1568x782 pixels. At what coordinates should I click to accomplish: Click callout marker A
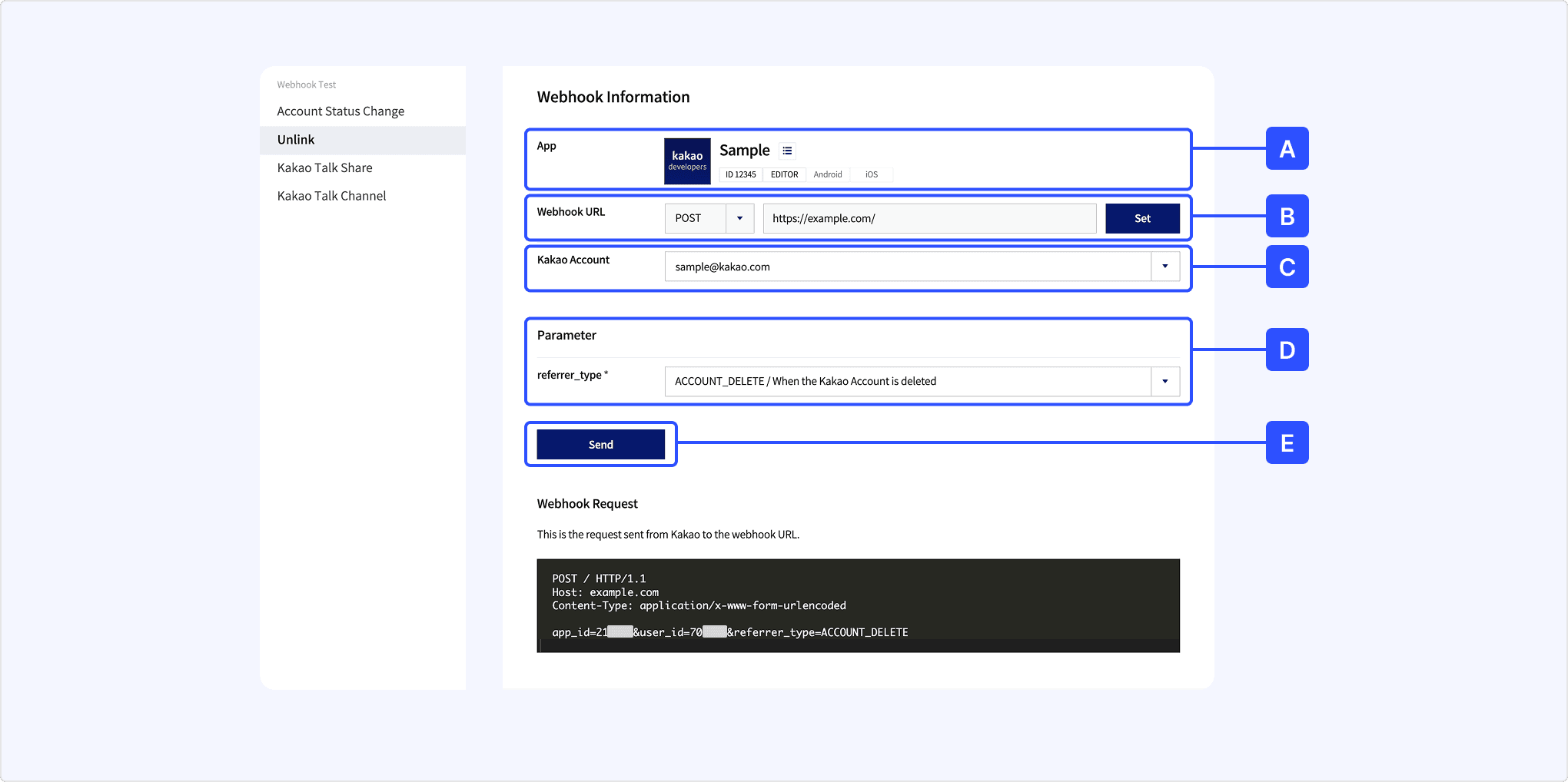[x=1287, y=148]
